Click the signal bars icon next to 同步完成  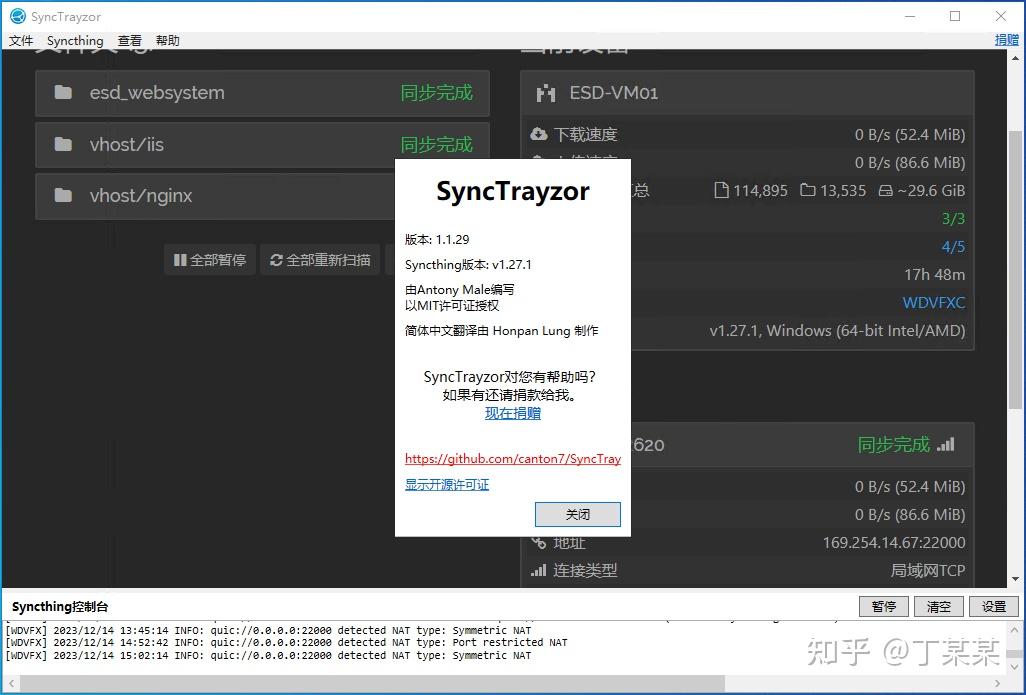944,445
